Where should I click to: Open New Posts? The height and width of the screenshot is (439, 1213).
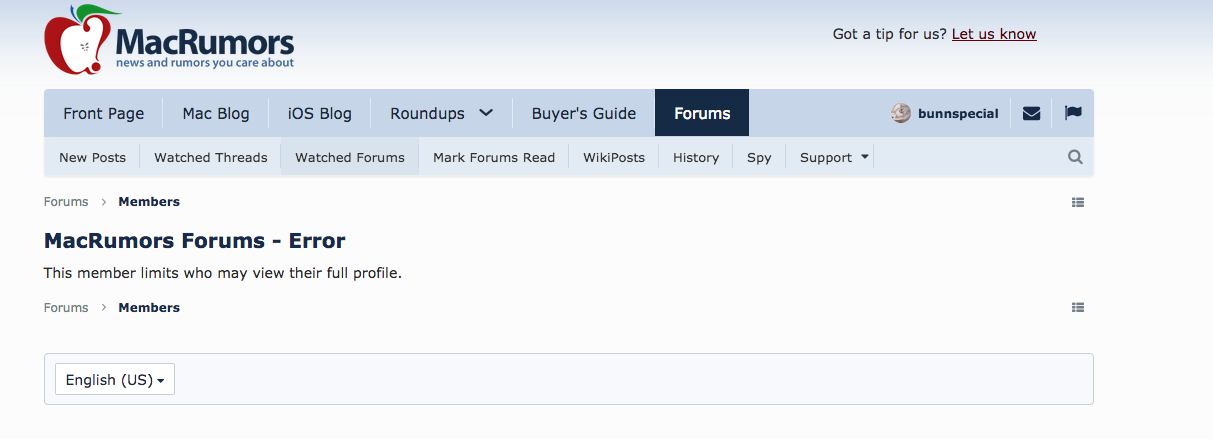(92, 157)
